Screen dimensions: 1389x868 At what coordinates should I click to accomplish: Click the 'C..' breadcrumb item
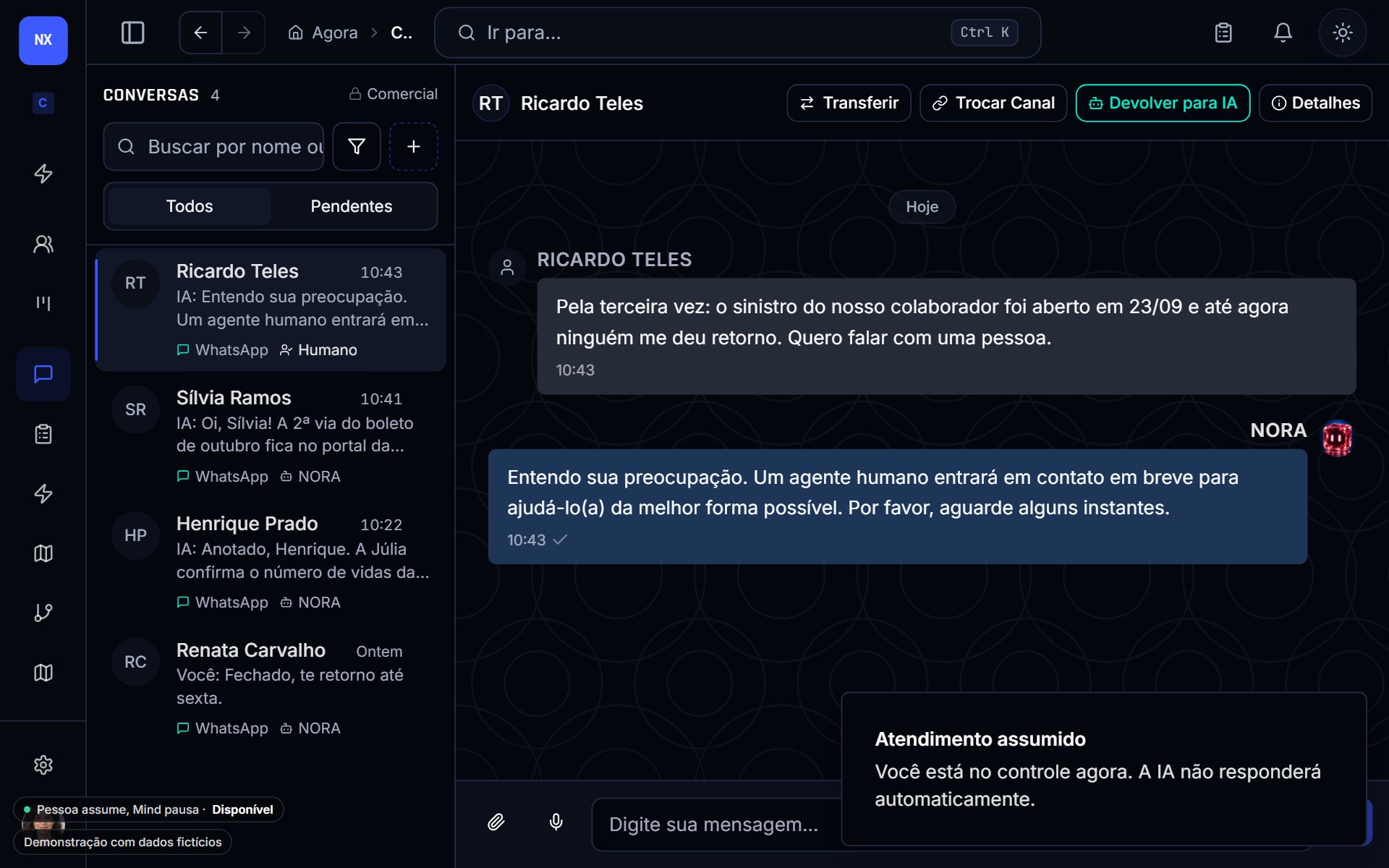point(402,33)
